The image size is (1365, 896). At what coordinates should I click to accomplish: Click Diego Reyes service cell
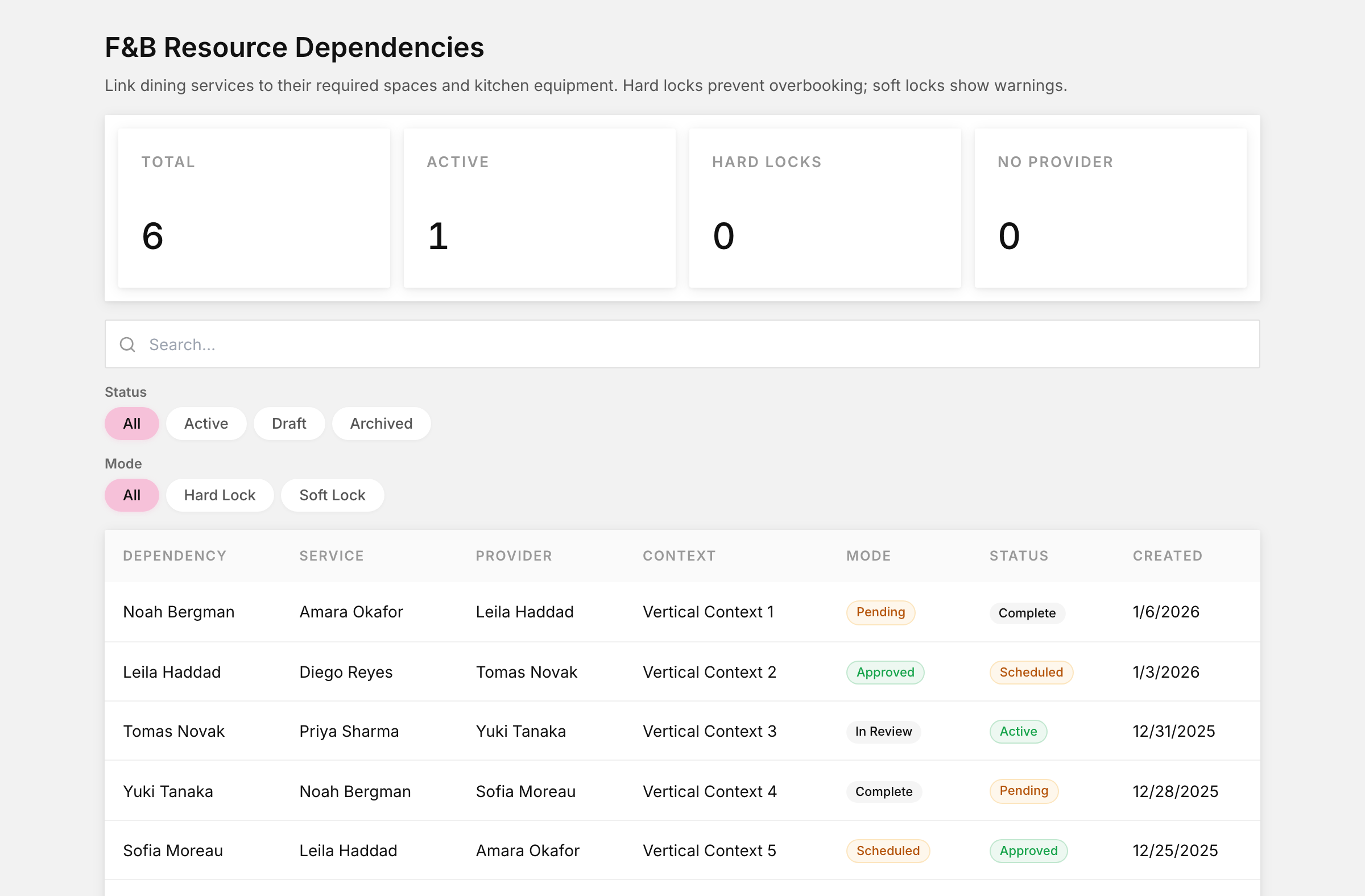346,672
